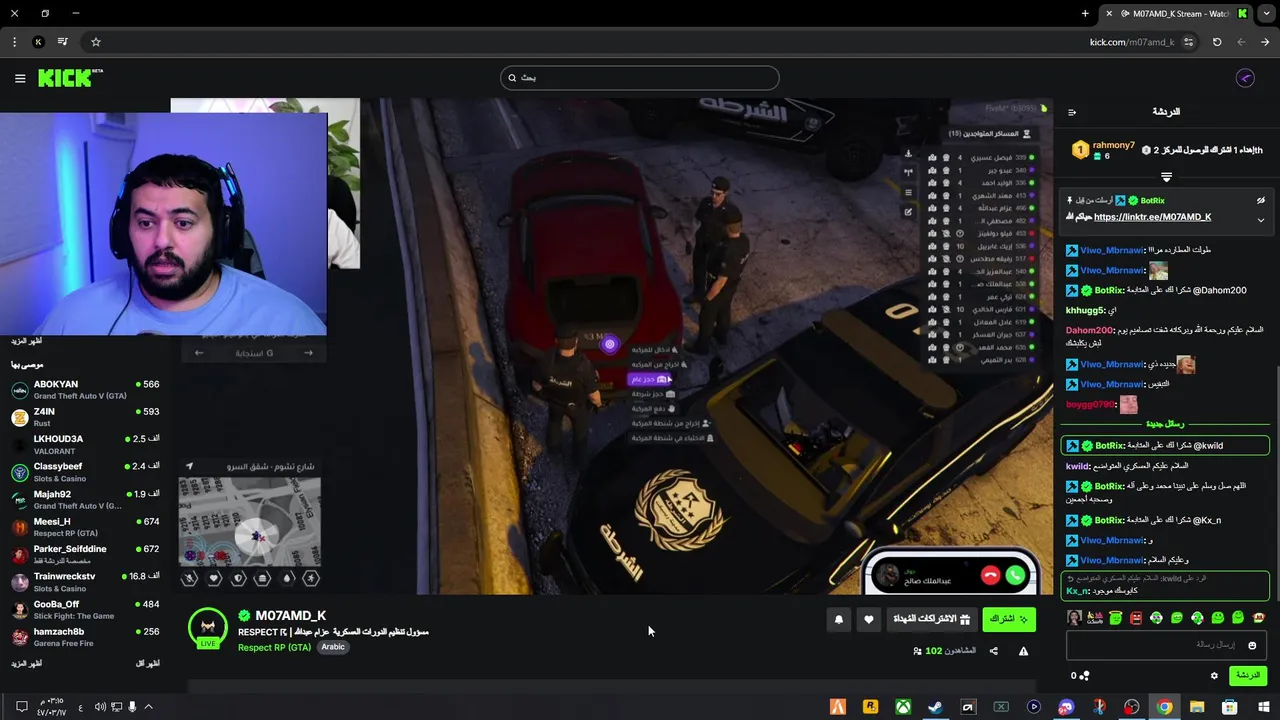The image size is (1280, 720).
Task: Click rahmony7 username in leaderboard
Action: [1114, 145]
